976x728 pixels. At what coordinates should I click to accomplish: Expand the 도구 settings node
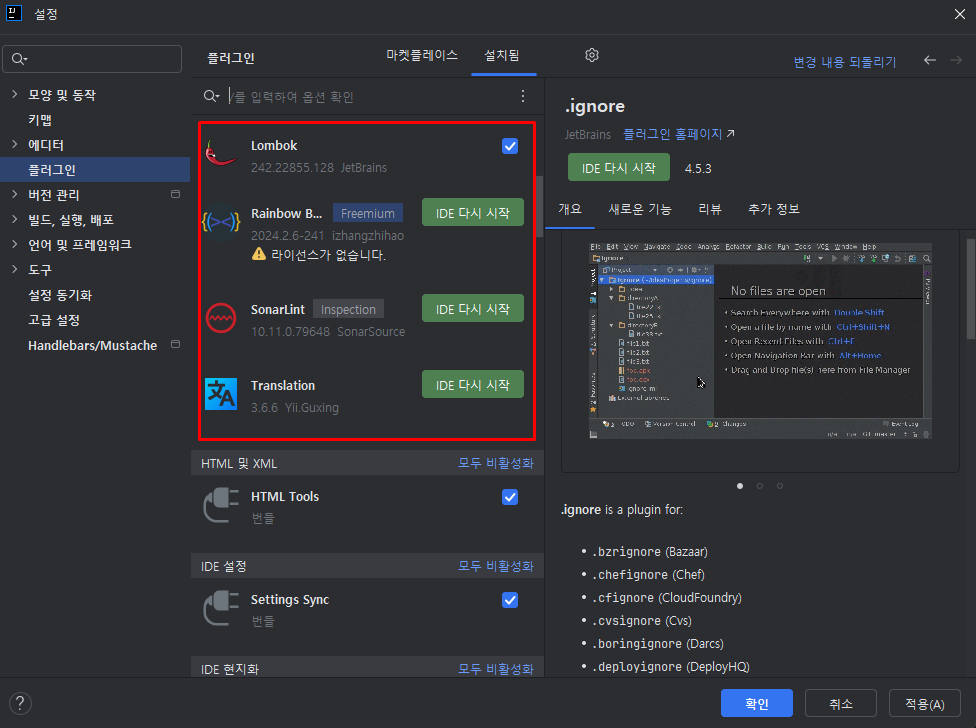(x=15, y=269)
